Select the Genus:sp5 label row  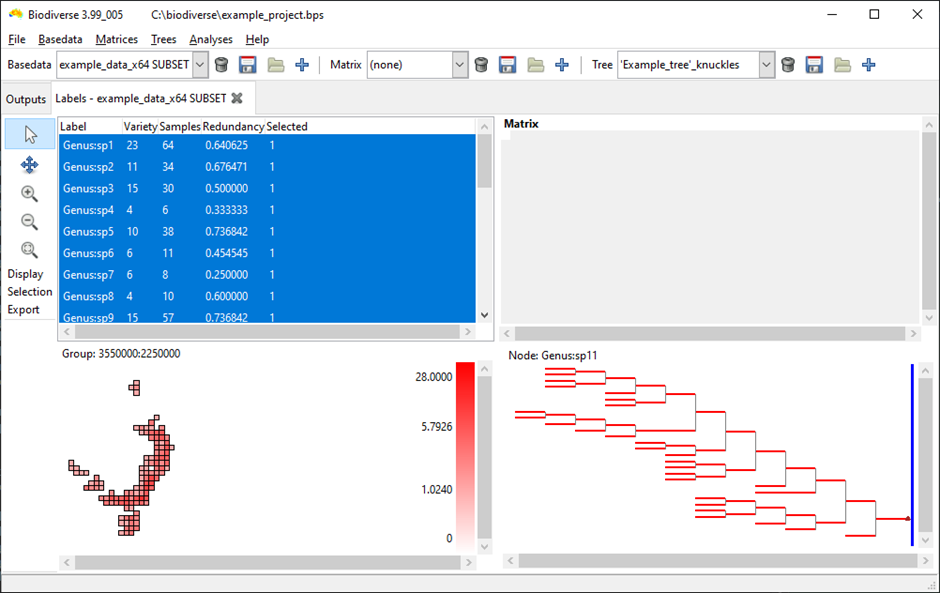pos(267,231)
